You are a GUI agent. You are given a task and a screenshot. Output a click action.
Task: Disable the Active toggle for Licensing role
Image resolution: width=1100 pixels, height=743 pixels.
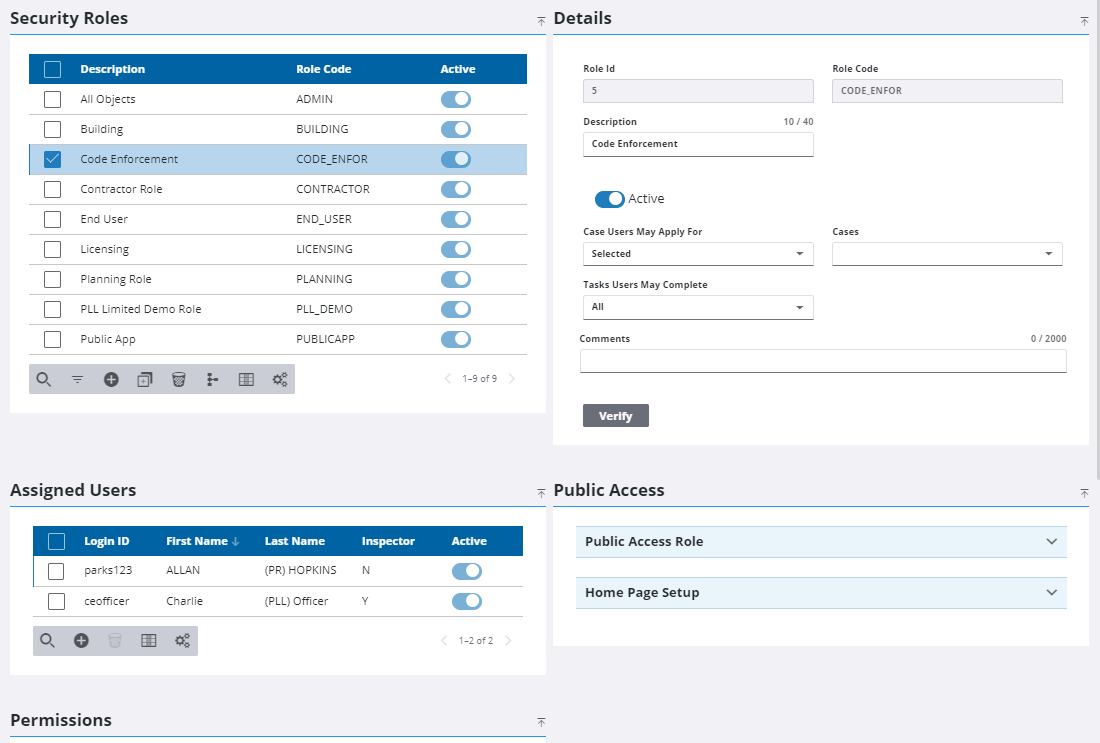(455, 249)
